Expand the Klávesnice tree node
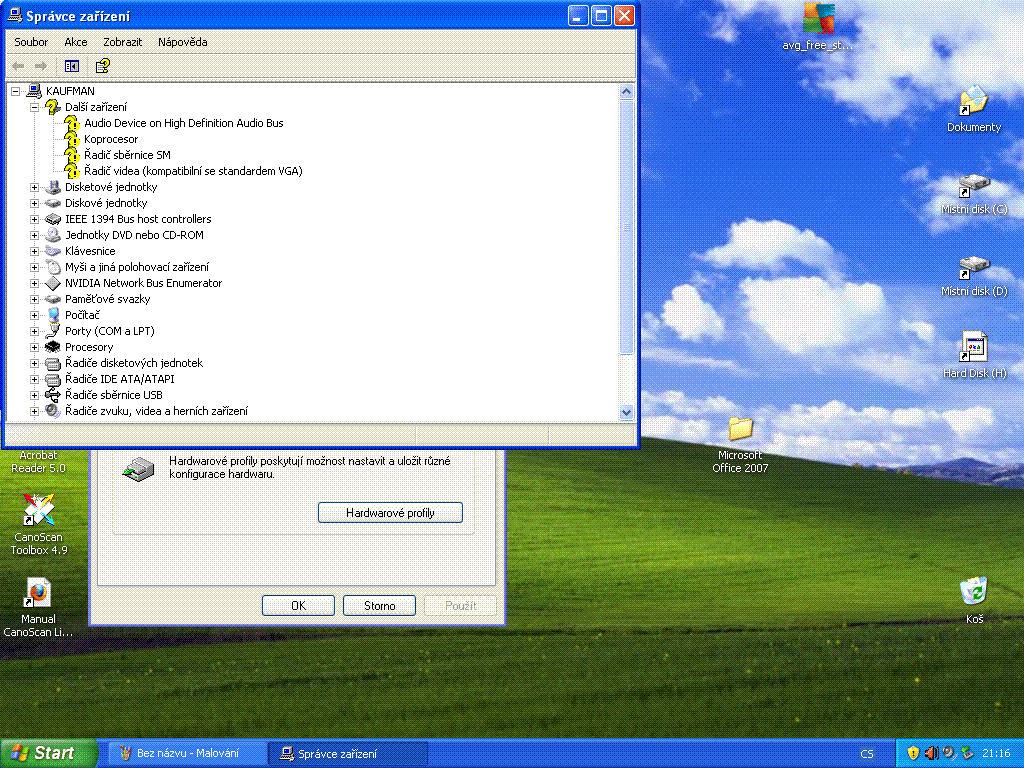1024x768 pixels. click(35, 251)
